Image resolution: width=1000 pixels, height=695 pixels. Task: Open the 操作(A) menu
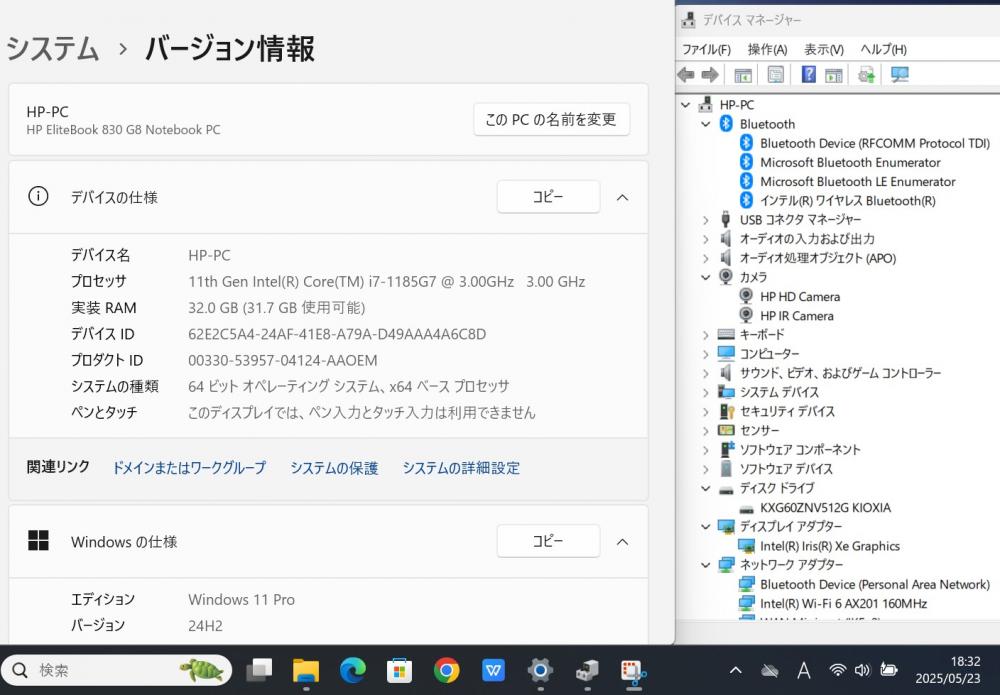click(x=767, y=49)
